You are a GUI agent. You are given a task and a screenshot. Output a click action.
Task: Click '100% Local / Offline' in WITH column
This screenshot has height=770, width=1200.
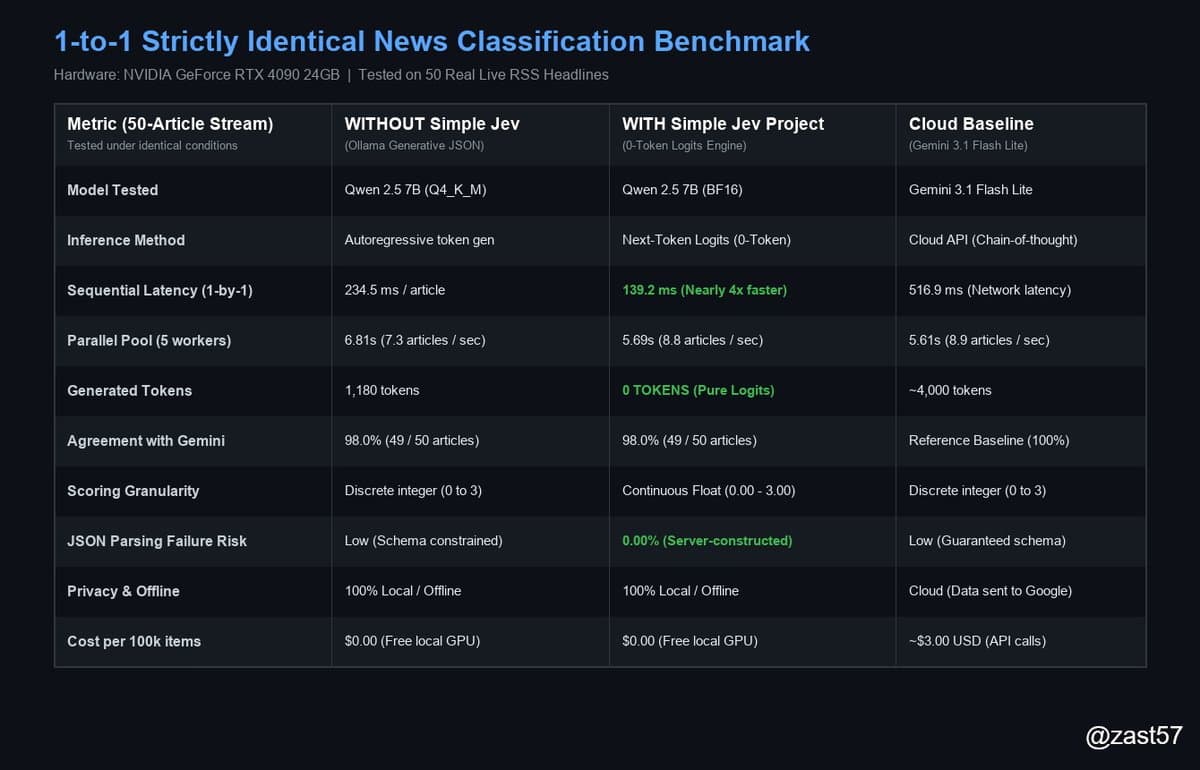pyautogui.click(x=680, y=591)
